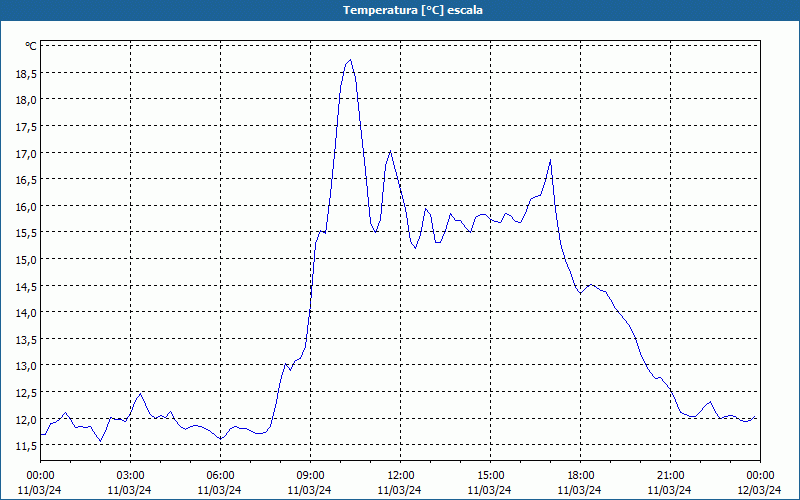Select the 15,0 y-axis value
Image resolution: width=800 pixels, height=500 pixels.
click(26, 260)
